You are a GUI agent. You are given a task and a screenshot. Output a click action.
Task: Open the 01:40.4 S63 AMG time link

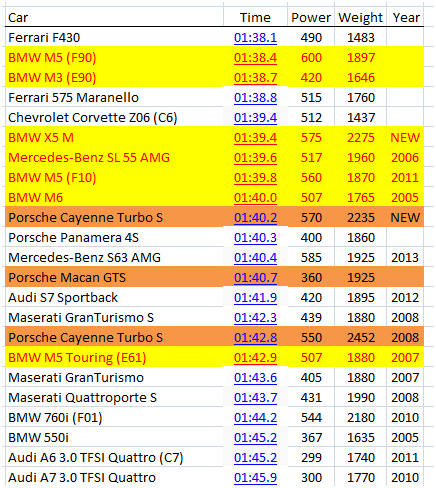[255, 257]
